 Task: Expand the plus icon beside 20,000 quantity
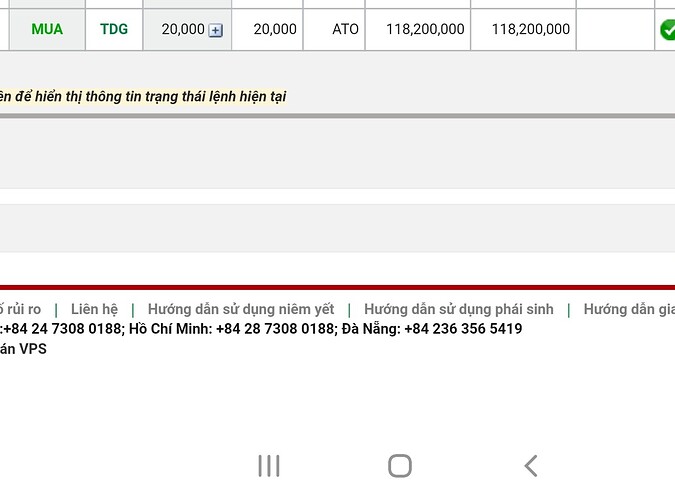pyautogui.click(x=215, y=30)
